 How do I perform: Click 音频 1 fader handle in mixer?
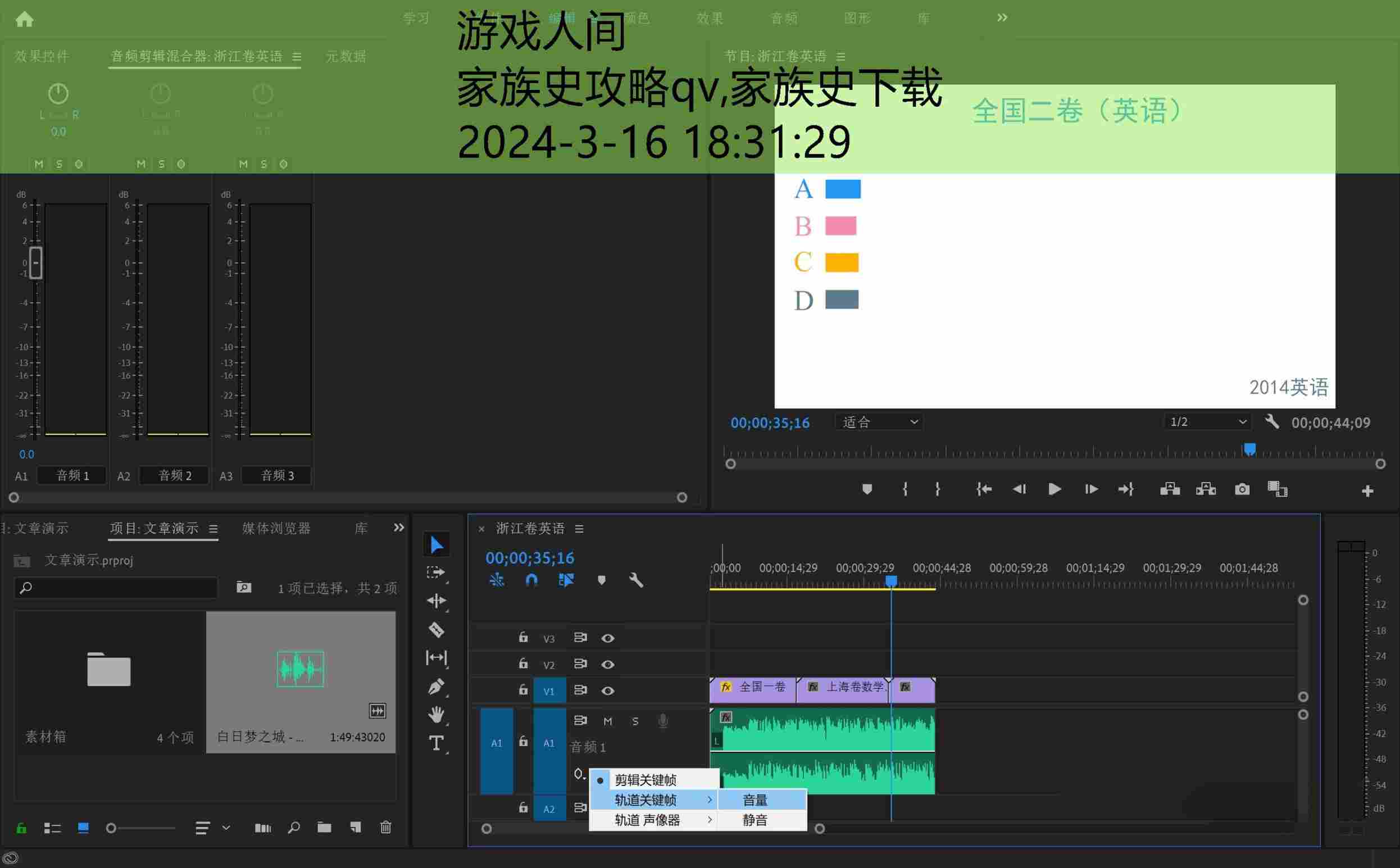[x=35, y=262]
